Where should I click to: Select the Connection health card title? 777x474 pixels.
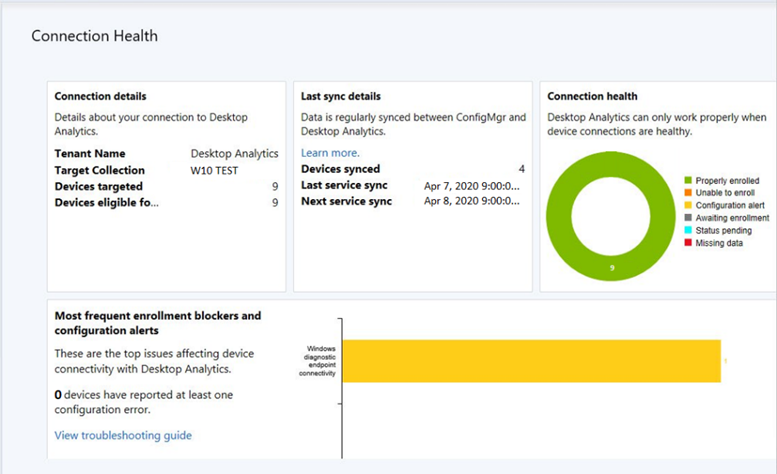592,96
